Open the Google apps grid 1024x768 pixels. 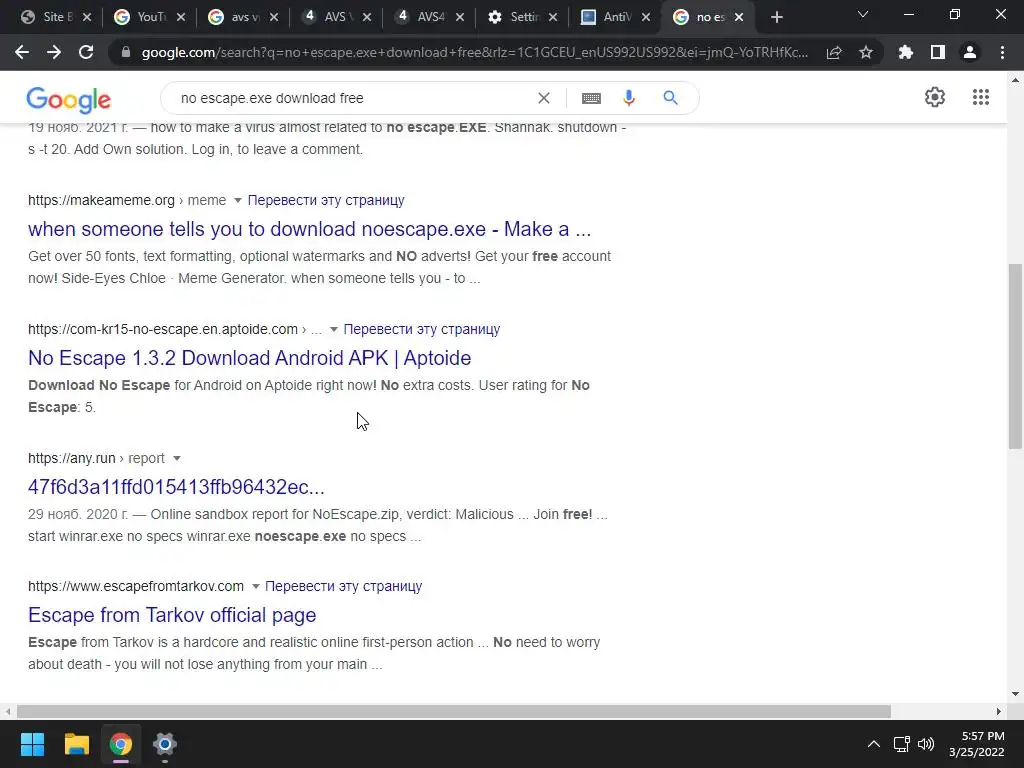point(980,97)
